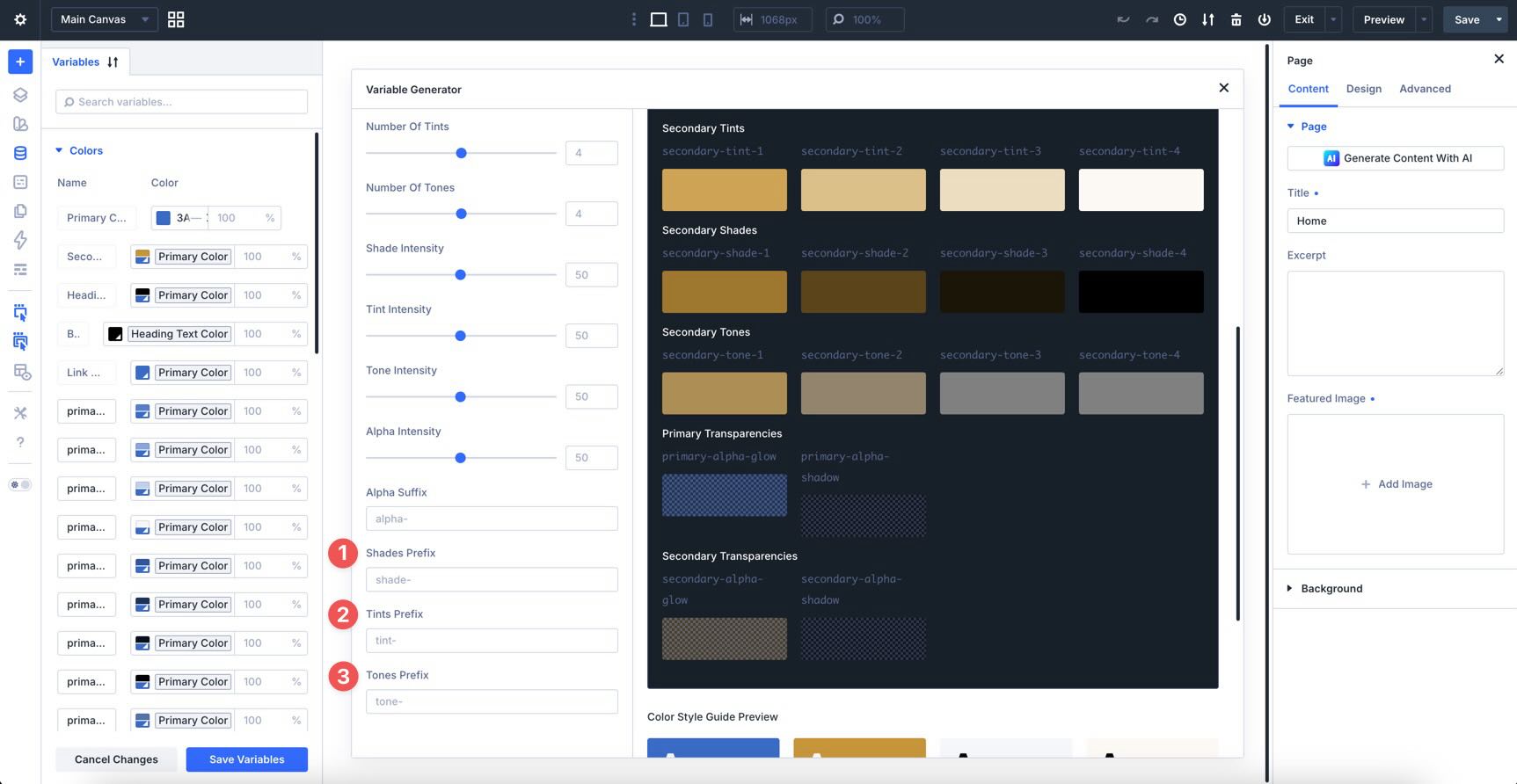
Task: Click the Shades Prefix input field
Action: pyautogui.click(x=492, y=580)
